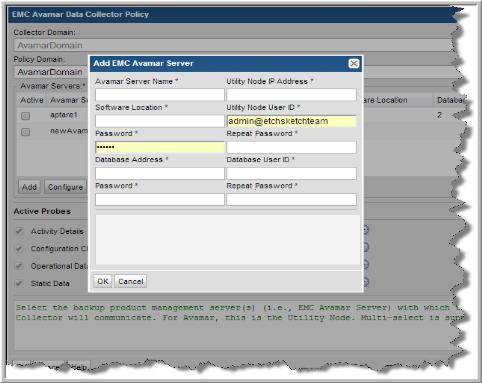Confirm the dialog with OK
The height and width of the screenshot is (383, 482).
103,281
